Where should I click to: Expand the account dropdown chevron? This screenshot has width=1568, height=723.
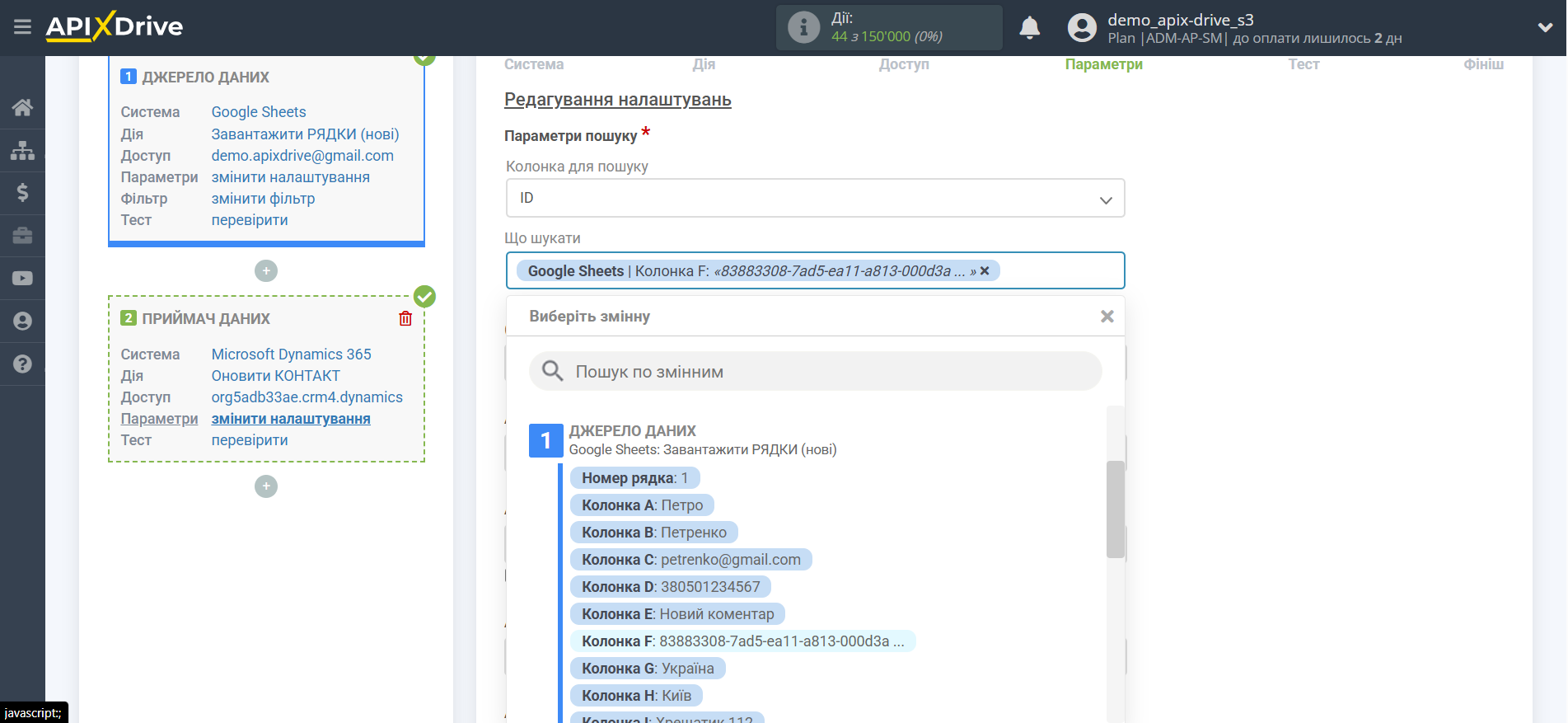coord(1545,28)
